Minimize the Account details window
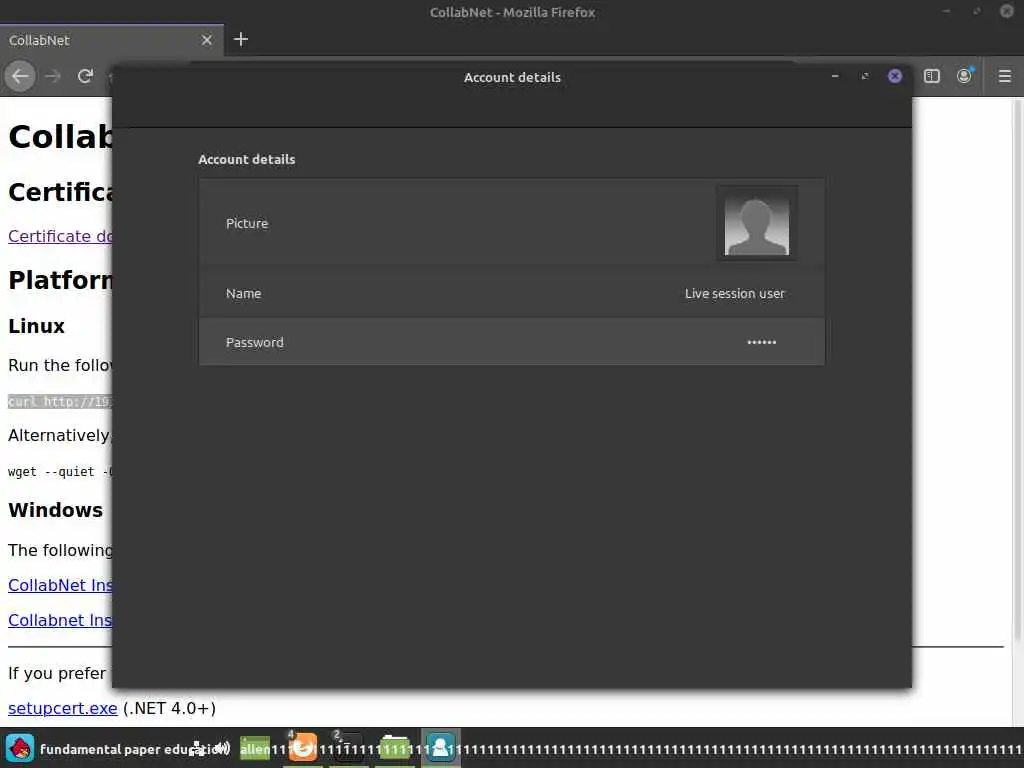The width and height of the screenshot is (1024, 768). [835, 76]
